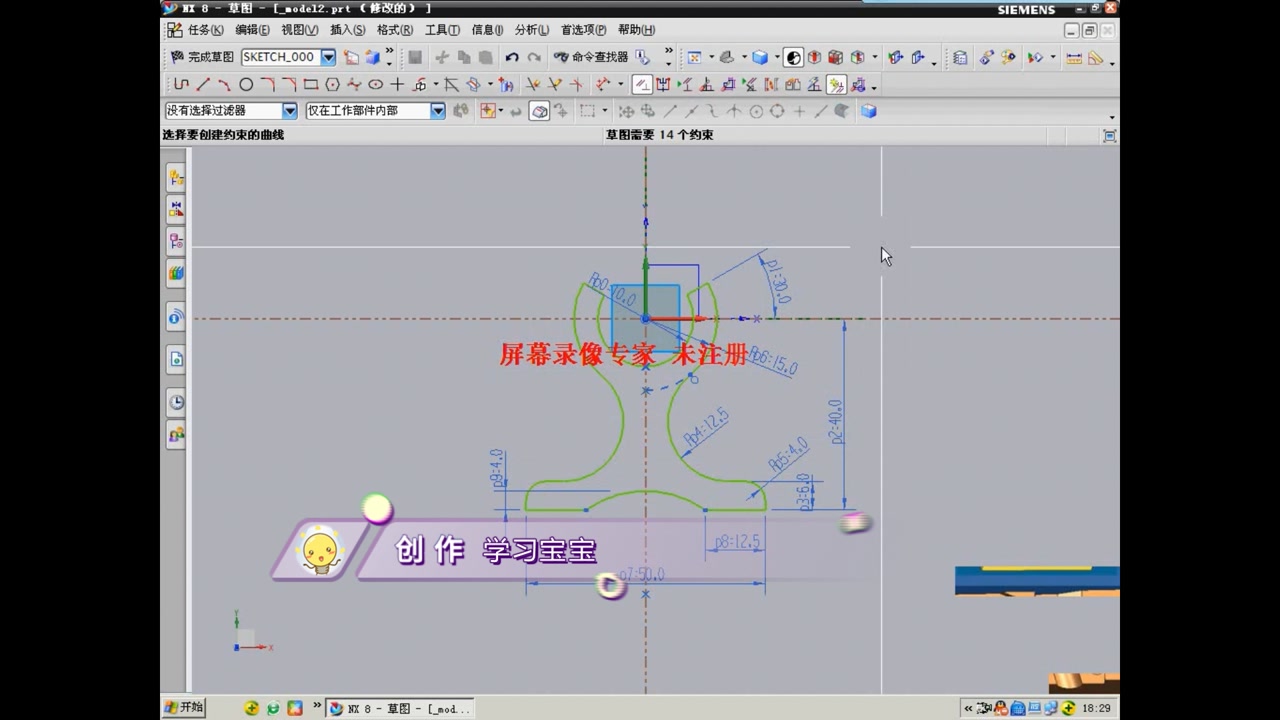The height and width of the screenshot is (720, 1280).
Task: Open the SKETCH_000 sketch name dropdown
Action: click(328, 57)
